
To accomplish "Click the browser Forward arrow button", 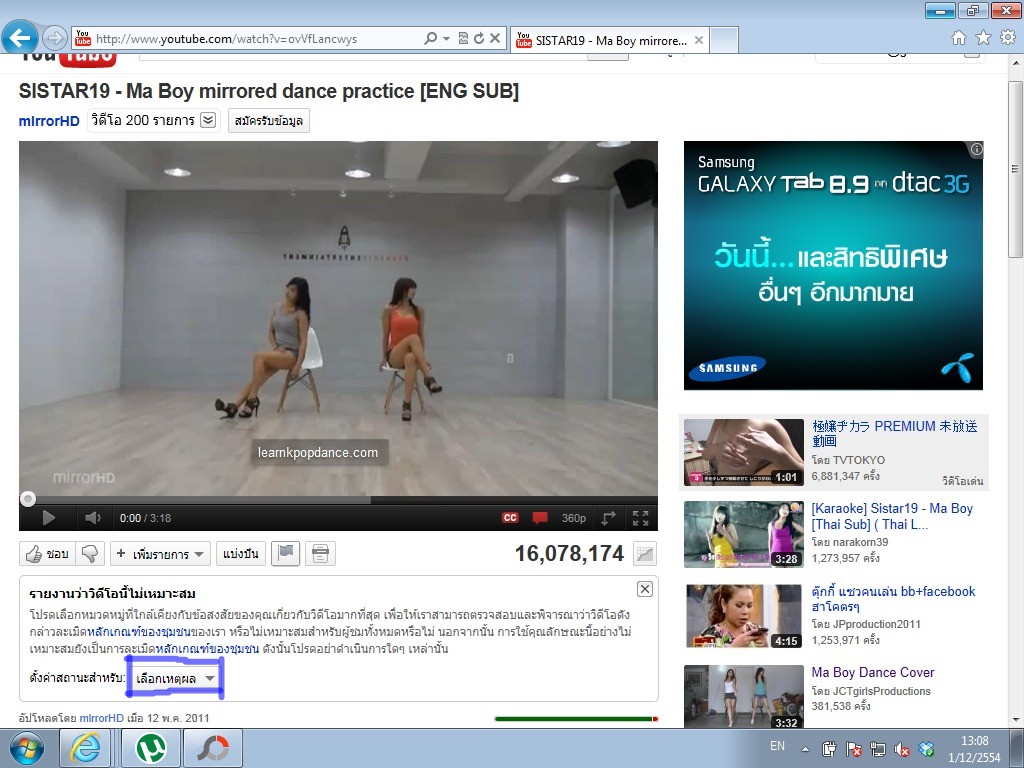I will (x=55, y=38).
